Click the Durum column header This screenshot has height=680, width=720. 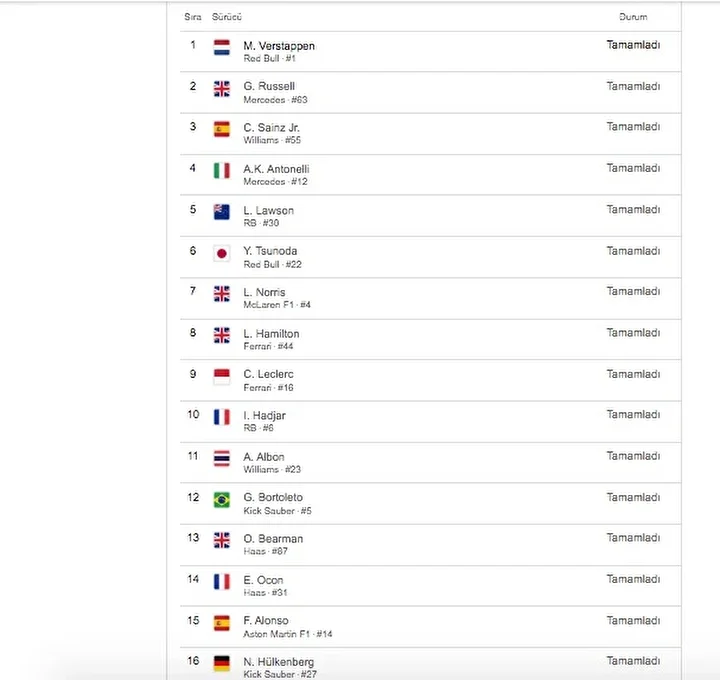point(633,17)
